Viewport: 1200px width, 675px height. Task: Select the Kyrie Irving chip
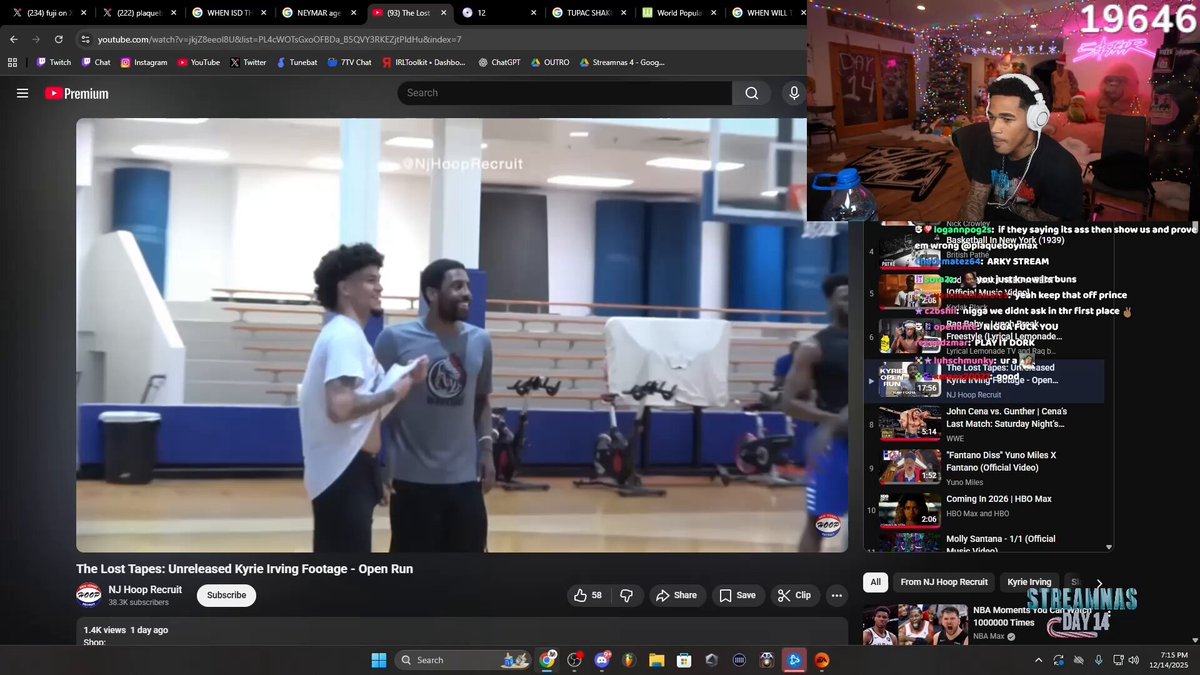[x=1029, y=582]
